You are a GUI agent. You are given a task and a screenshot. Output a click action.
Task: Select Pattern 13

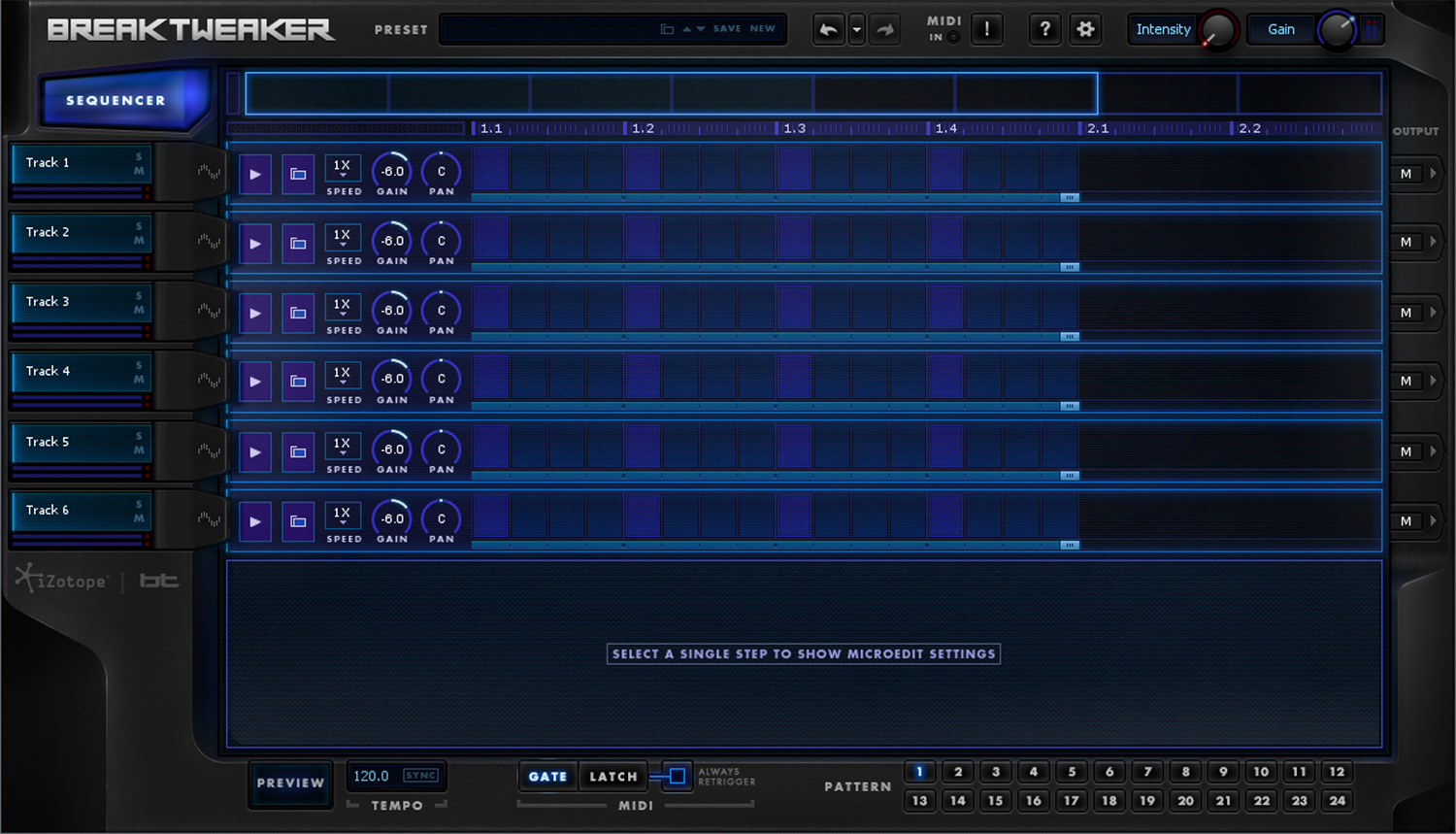click(919, 800)
